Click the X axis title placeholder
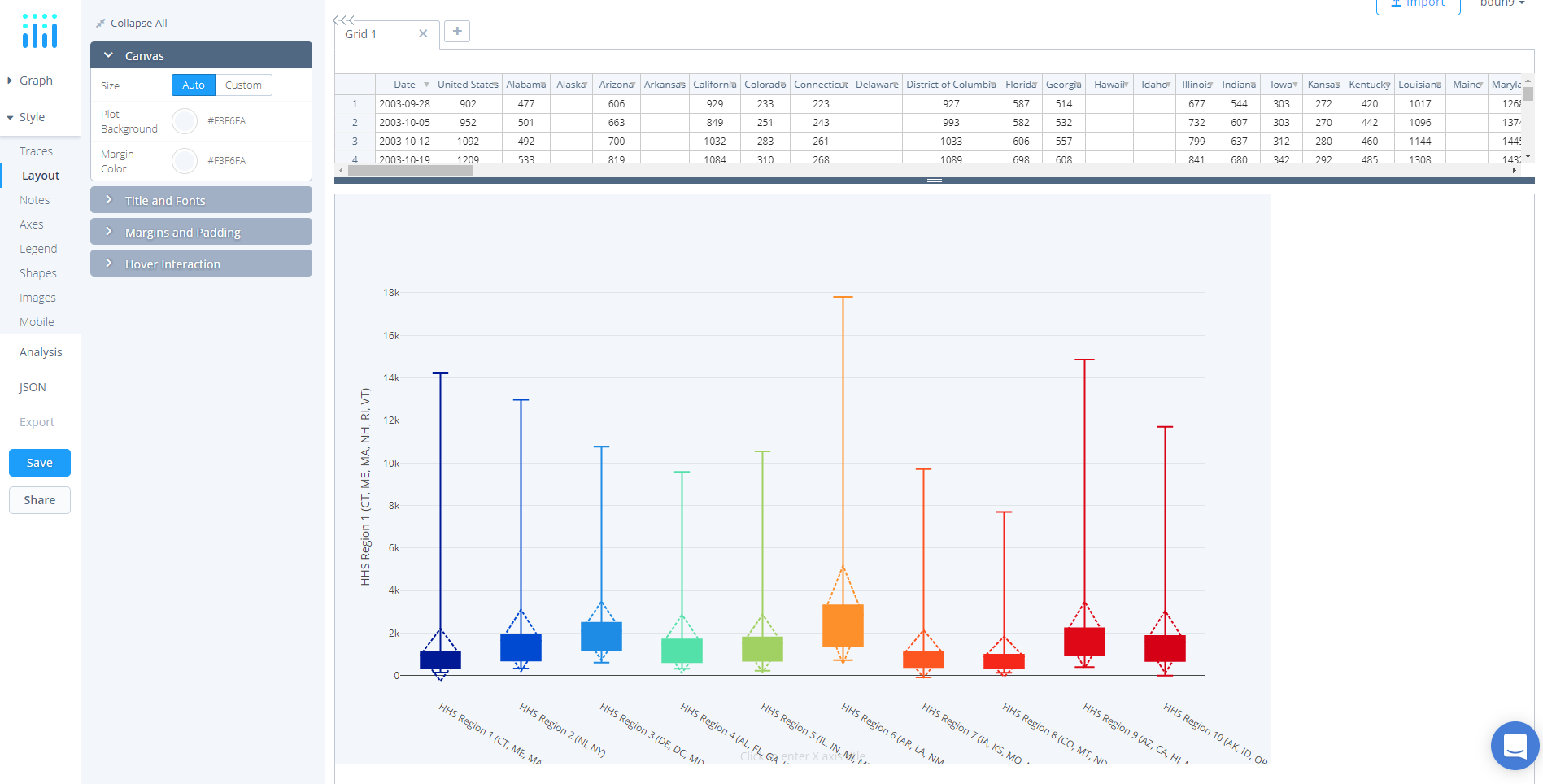 pyautogui.click(x=803, y=756)
